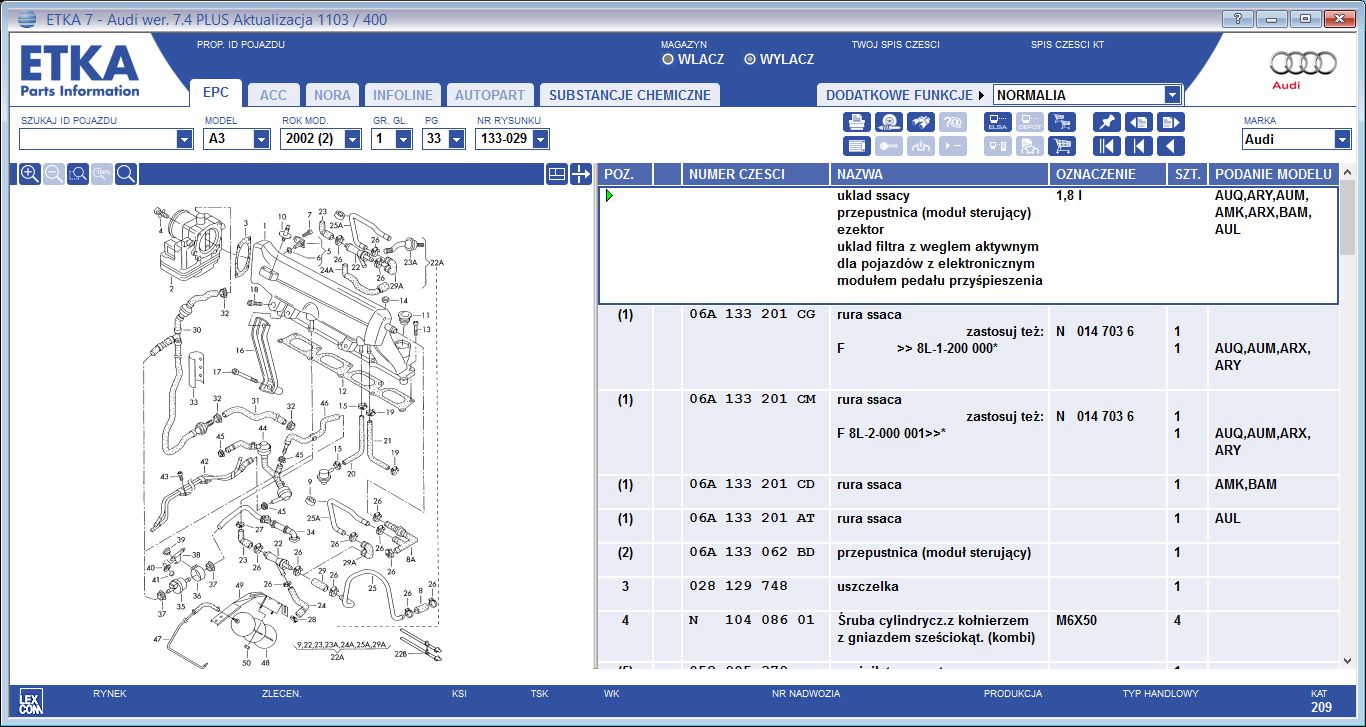
Task: Select part number 06A 133 201 CG
Action: [752, 314]
